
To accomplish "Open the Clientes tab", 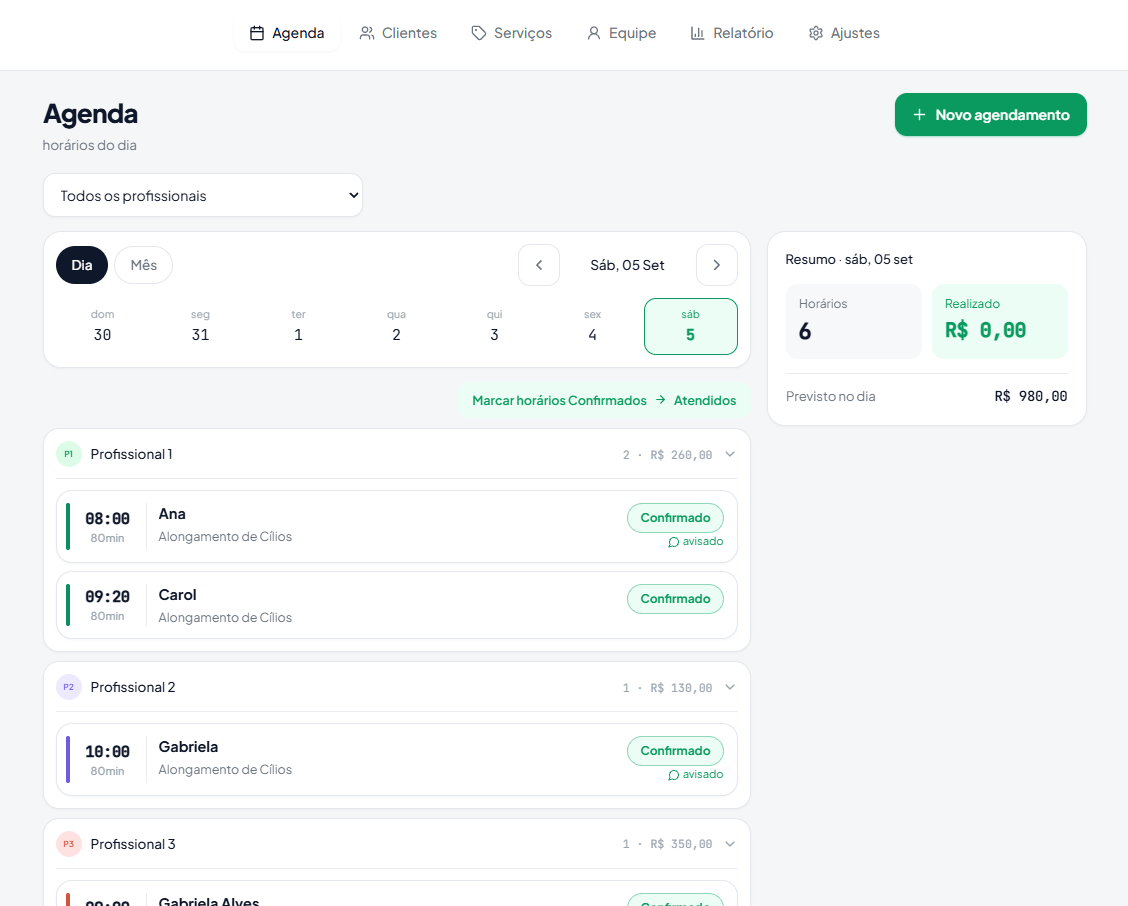I will (x=398, y=33).
